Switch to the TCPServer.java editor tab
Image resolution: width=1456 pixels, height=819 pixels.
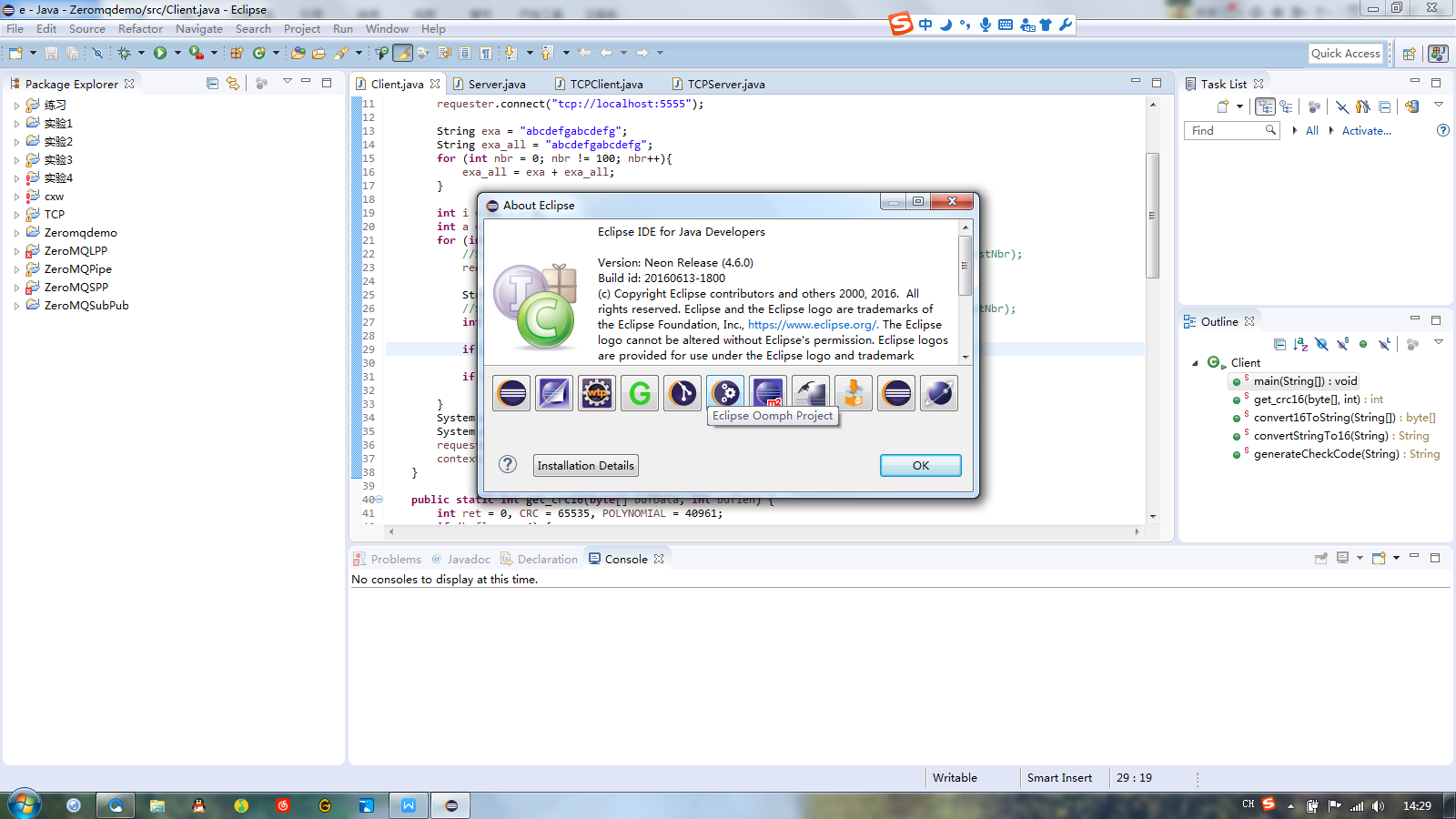pyautogui.click(x=725, y=85)
